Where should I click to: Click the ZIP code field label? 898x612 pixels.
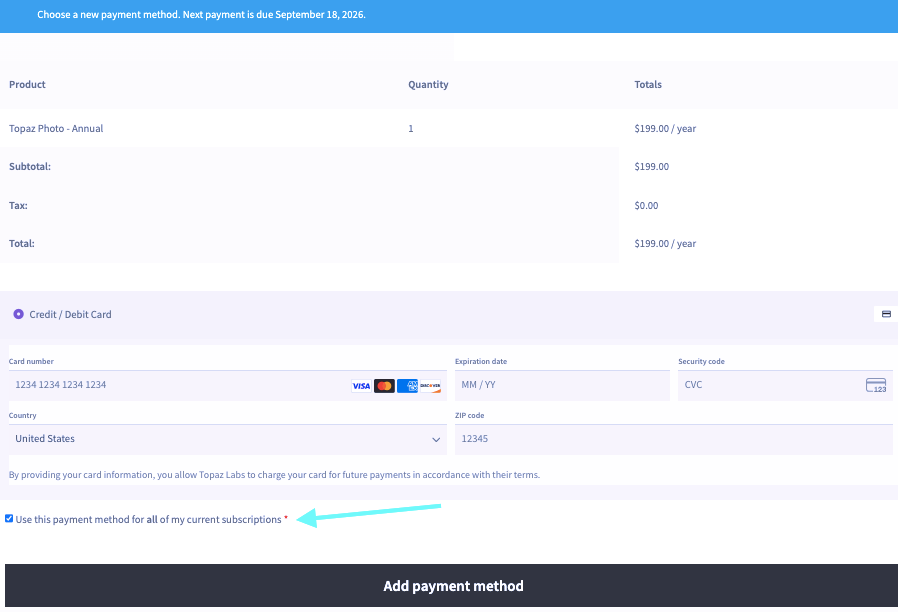(469, 415)
